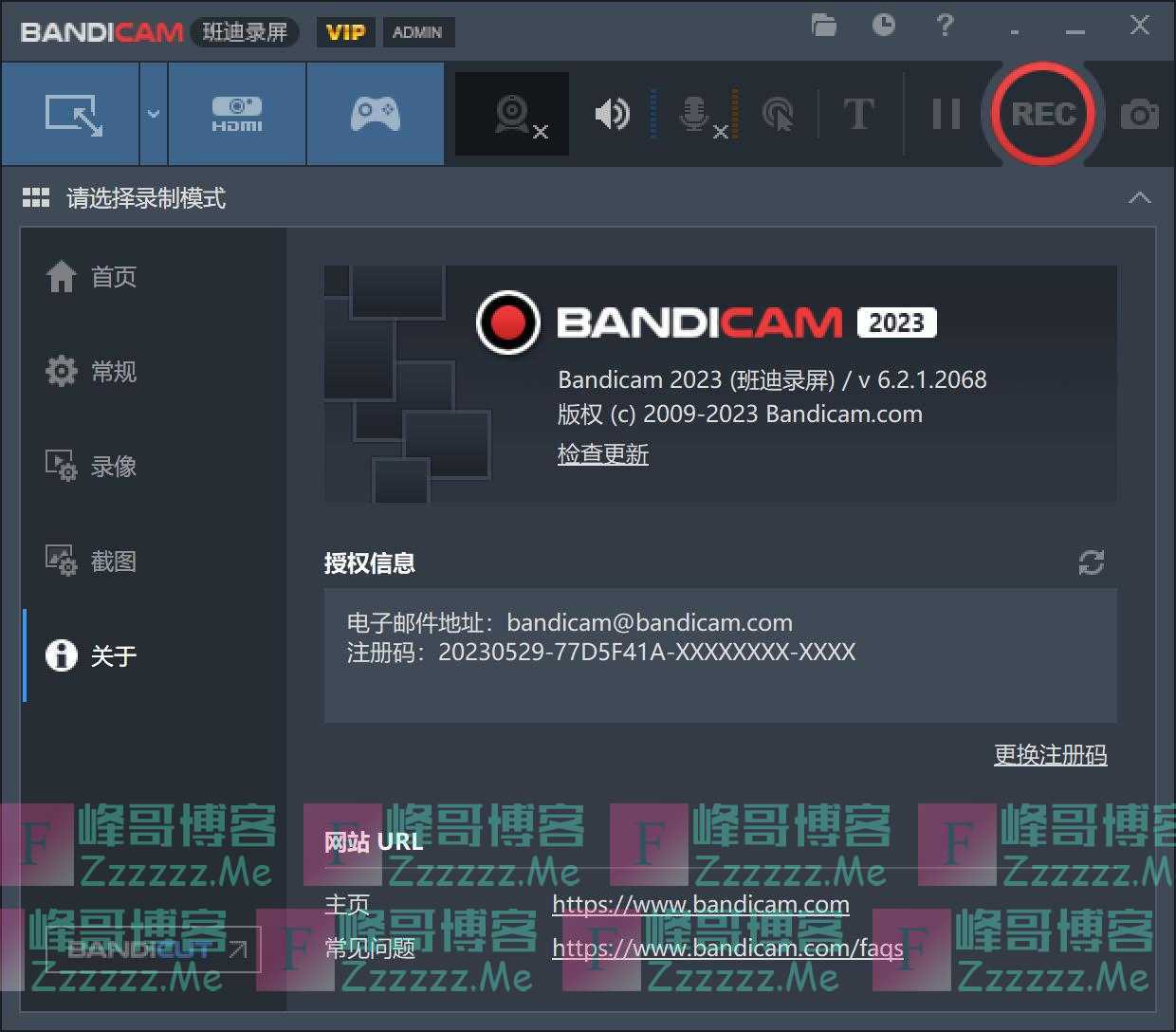The image size is (1176, 1032).
Task: Toggle the webcam overlay
Action: pos(513,115)
